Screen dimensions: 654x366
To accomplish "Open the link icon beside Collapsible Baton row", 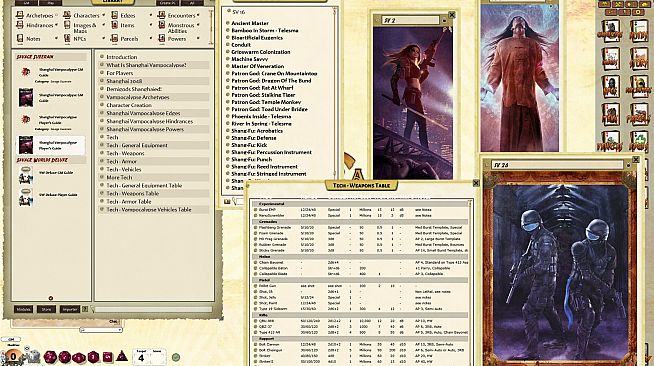I will coord(255,268).
